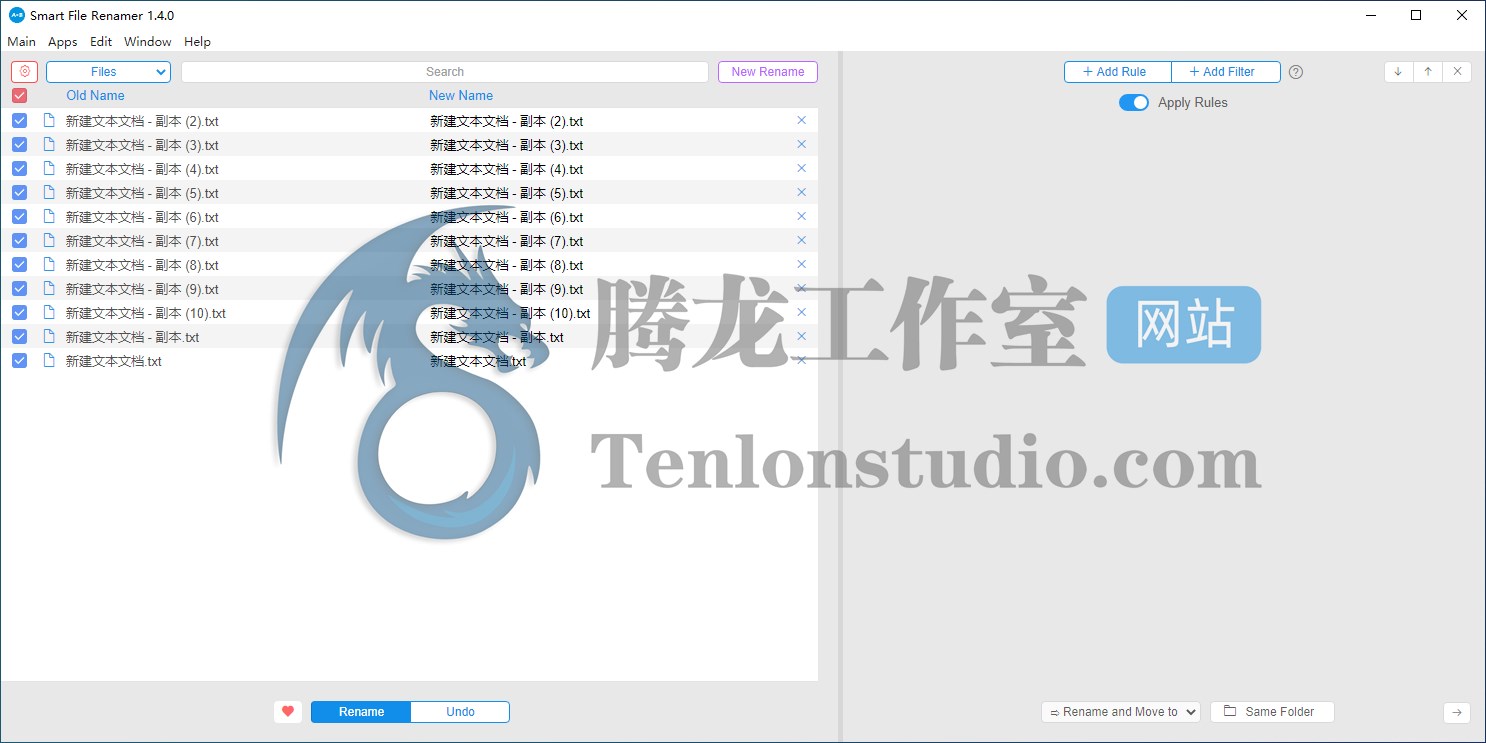Select old name 新建文本文档 - 副本 (5).txt

point(142,193)
